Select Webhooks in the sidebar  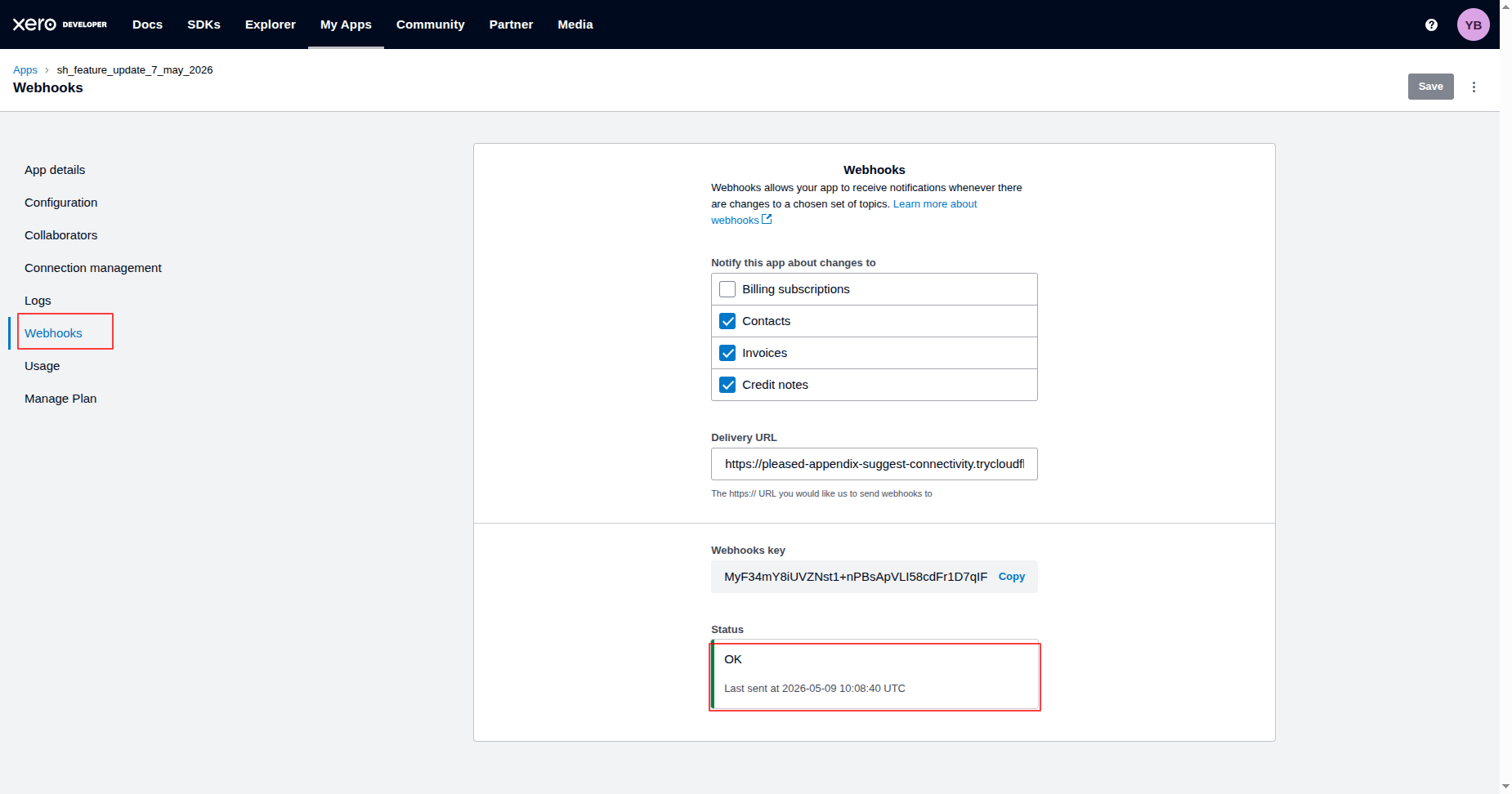(53, 333)
